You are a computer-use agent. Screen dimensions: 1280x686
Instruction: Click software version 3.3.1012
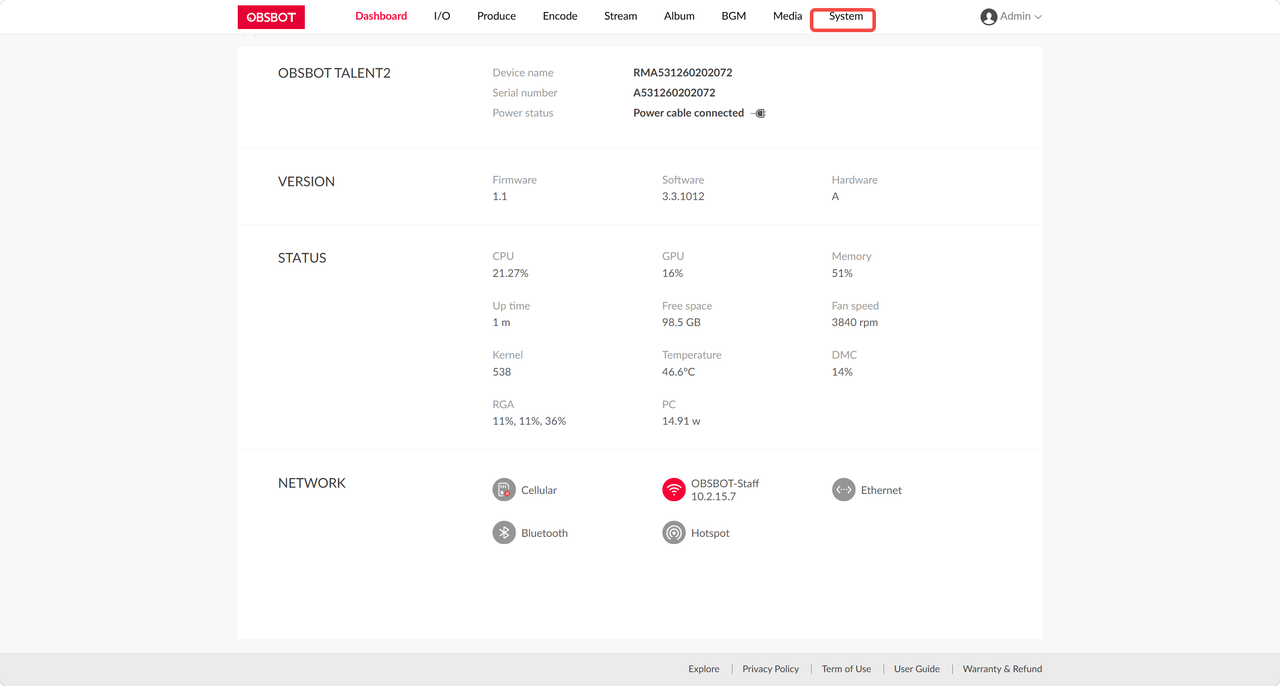click(683, 196)
